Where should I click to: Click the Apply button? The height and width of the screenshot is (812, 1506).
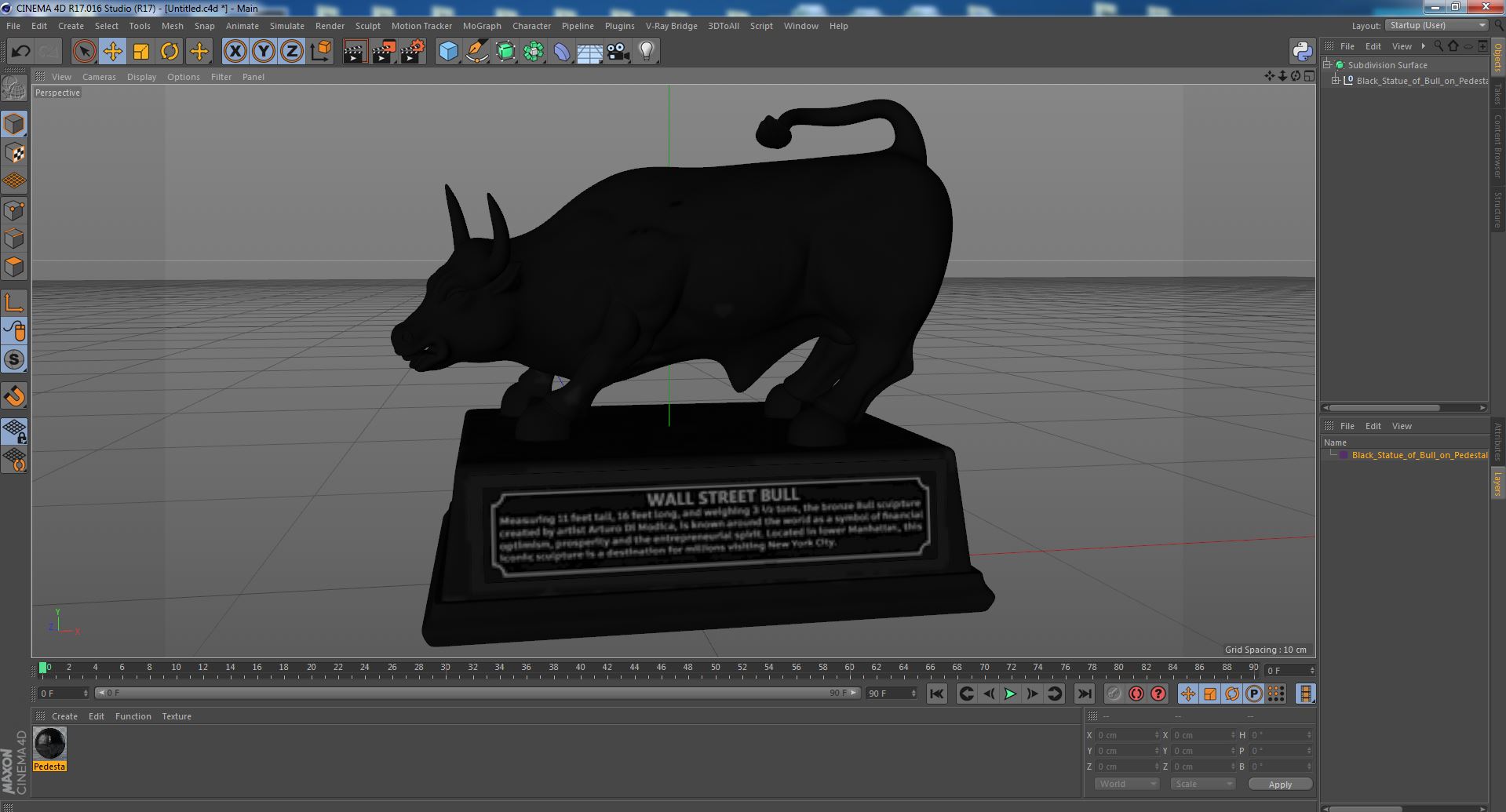coord(1280,784)
